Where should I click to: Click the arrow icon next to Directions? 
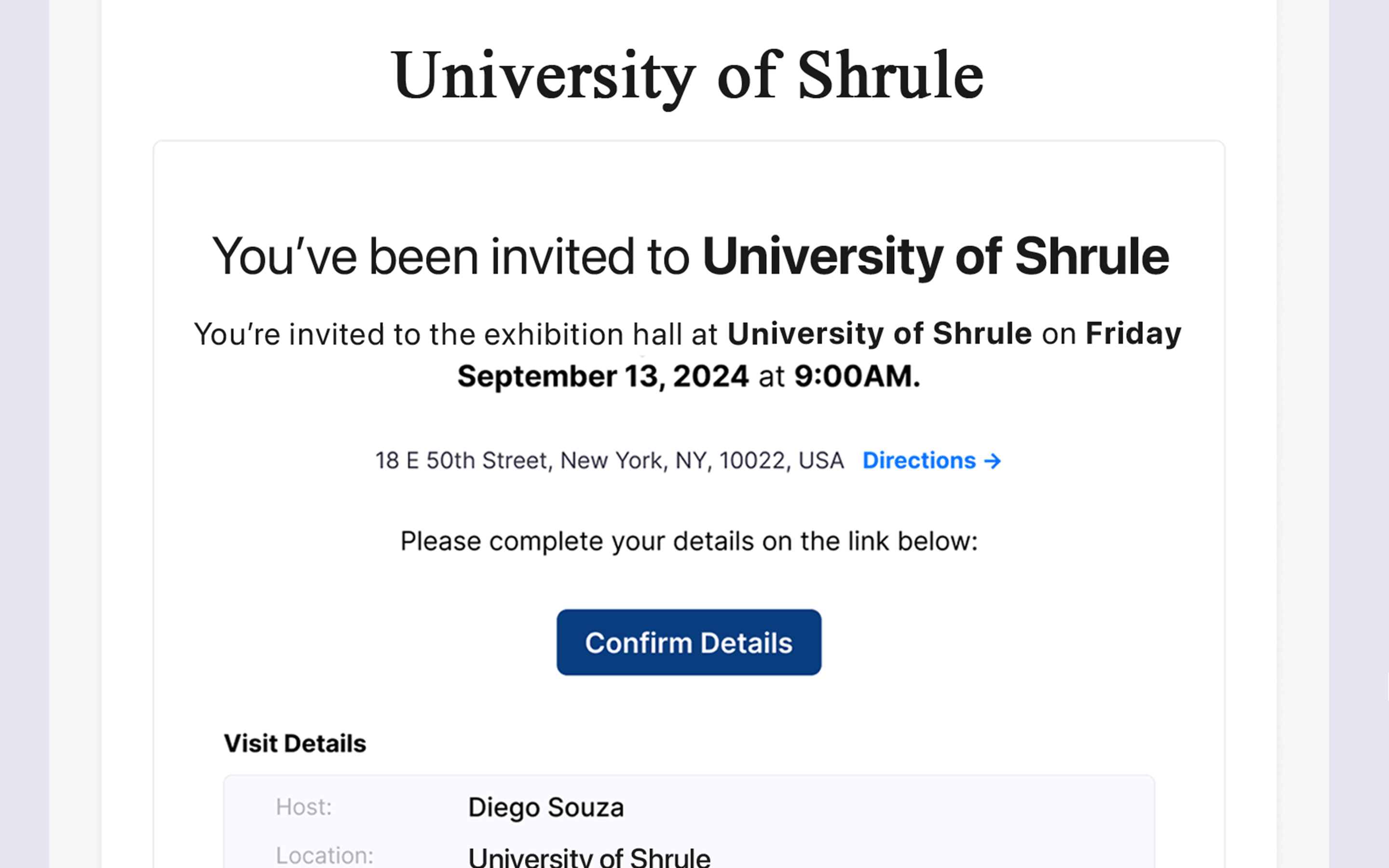992,461
